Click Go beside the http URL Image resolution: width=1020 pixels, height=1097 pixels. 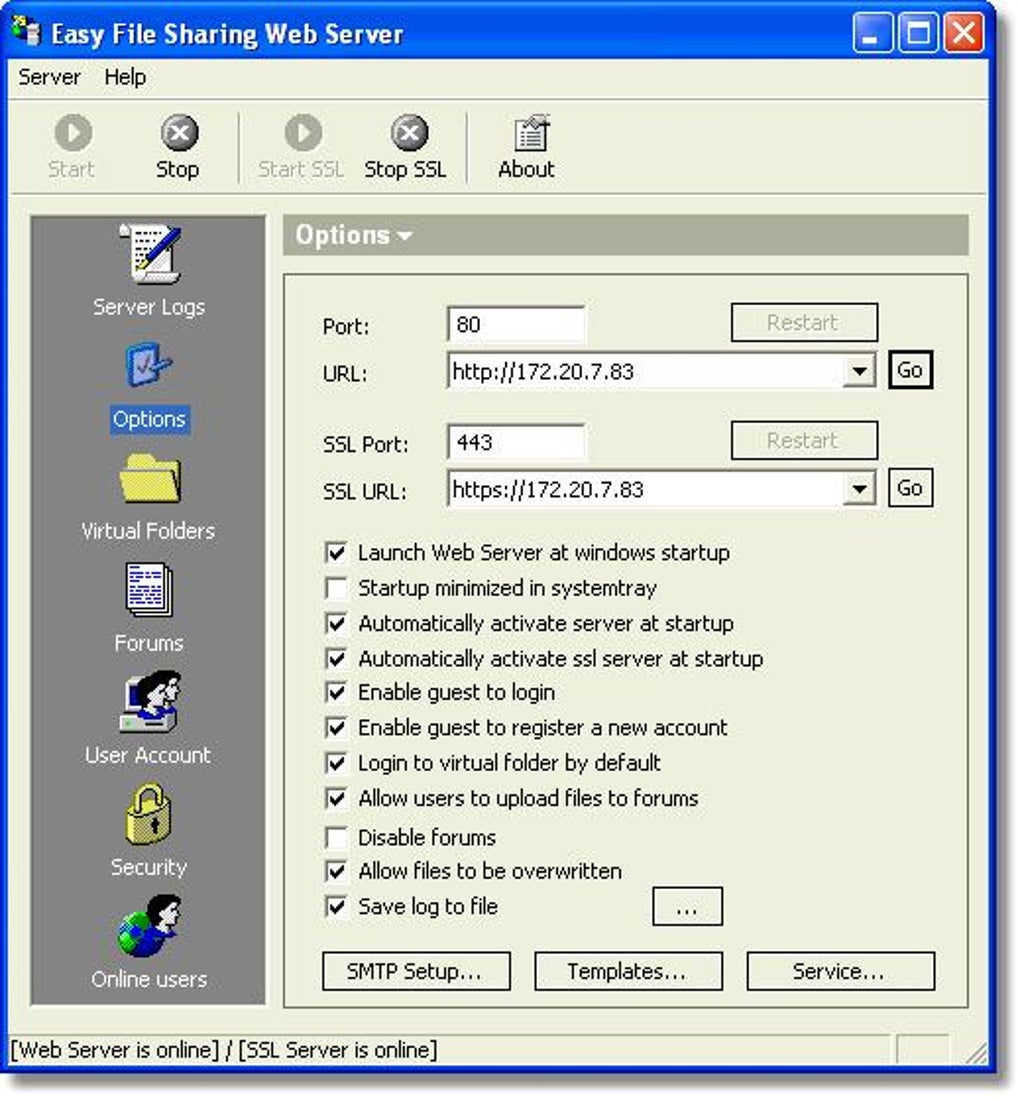[x=910, y=369]
